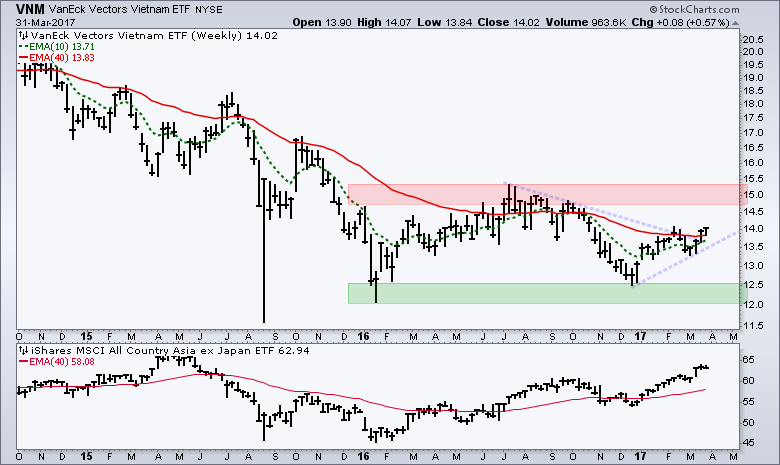Image resolution: width=780 pixels, height=465 pixels.
Task: Click the 17.0 price axis label
Action: click(x=752, y=133)
